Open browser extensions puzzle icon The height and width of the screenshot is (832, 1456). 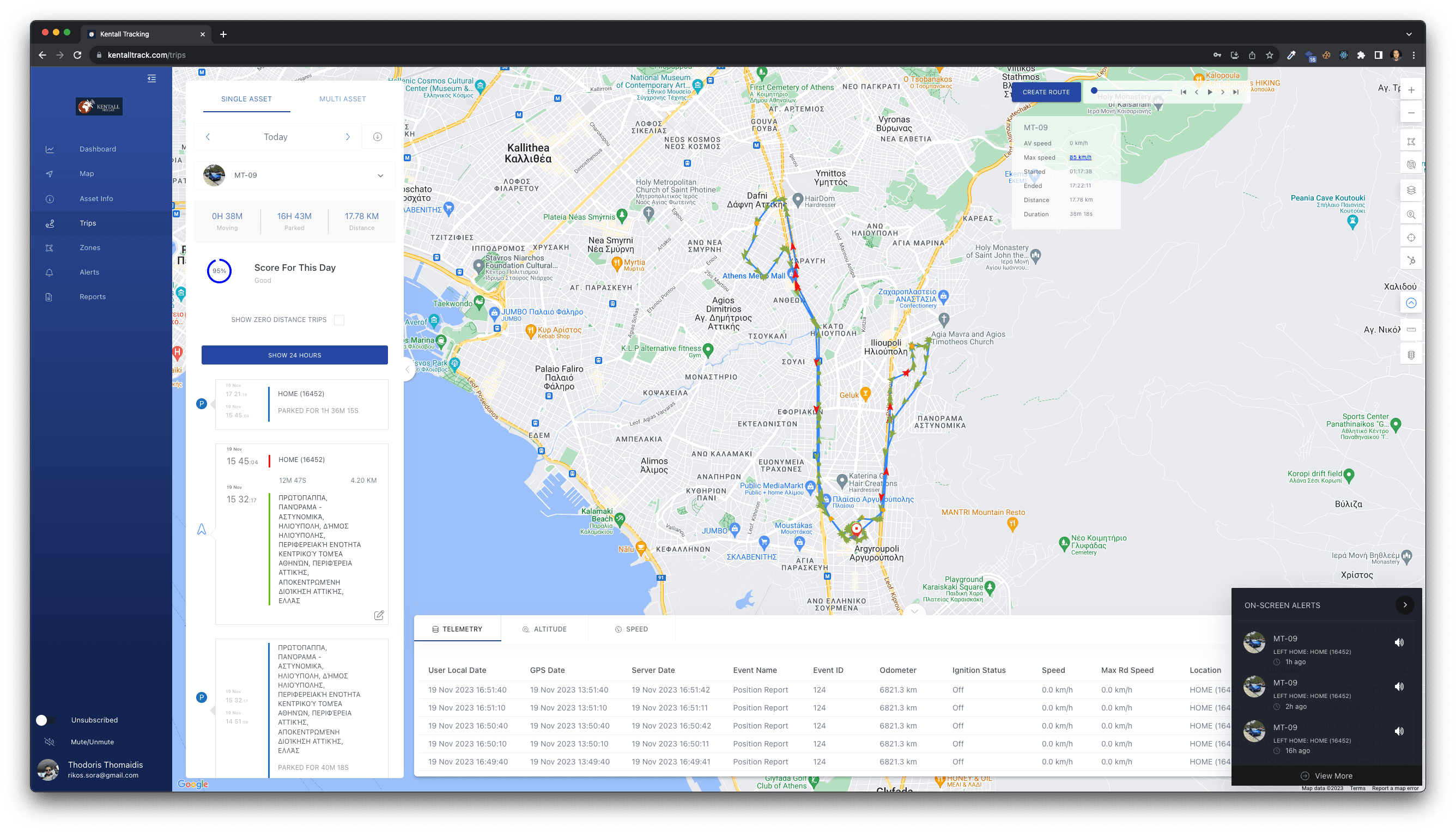coord(1361,55)
